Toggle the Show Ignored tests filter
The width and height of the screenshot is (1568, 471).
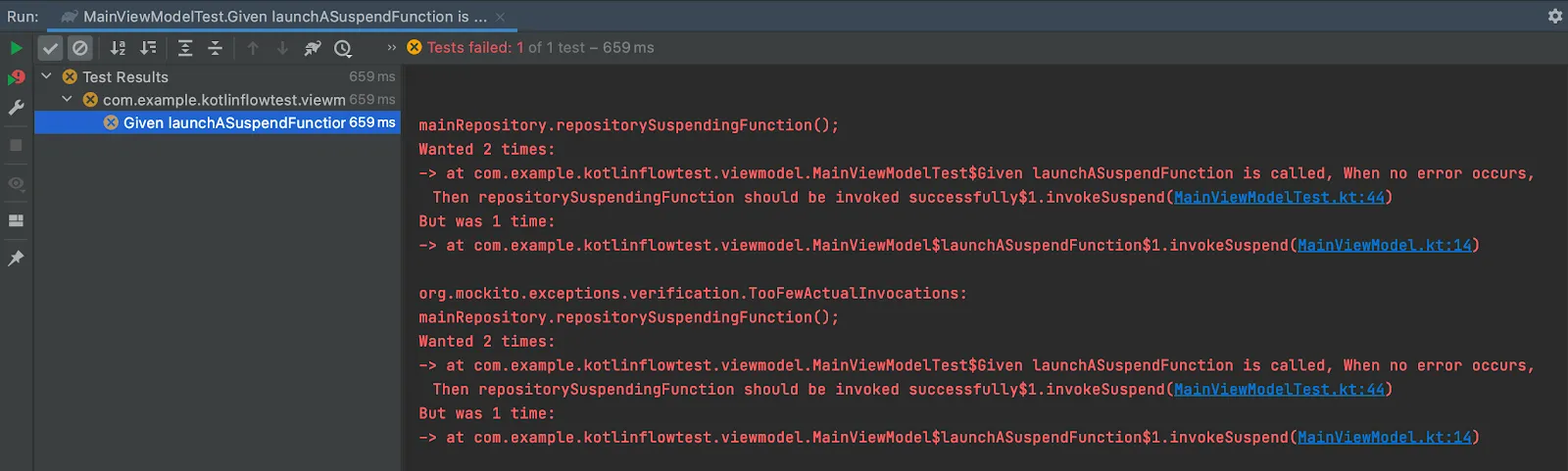[x=80, y=47]
